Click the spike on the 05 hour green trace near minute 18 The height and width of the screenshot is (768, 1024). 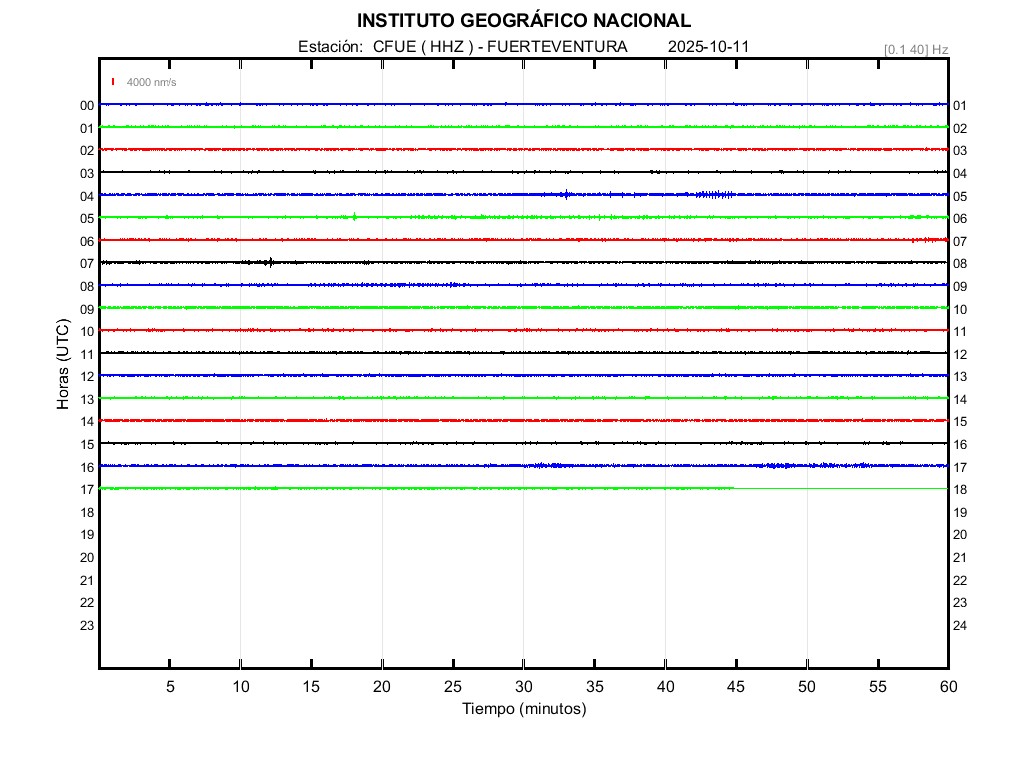(354, 217)
